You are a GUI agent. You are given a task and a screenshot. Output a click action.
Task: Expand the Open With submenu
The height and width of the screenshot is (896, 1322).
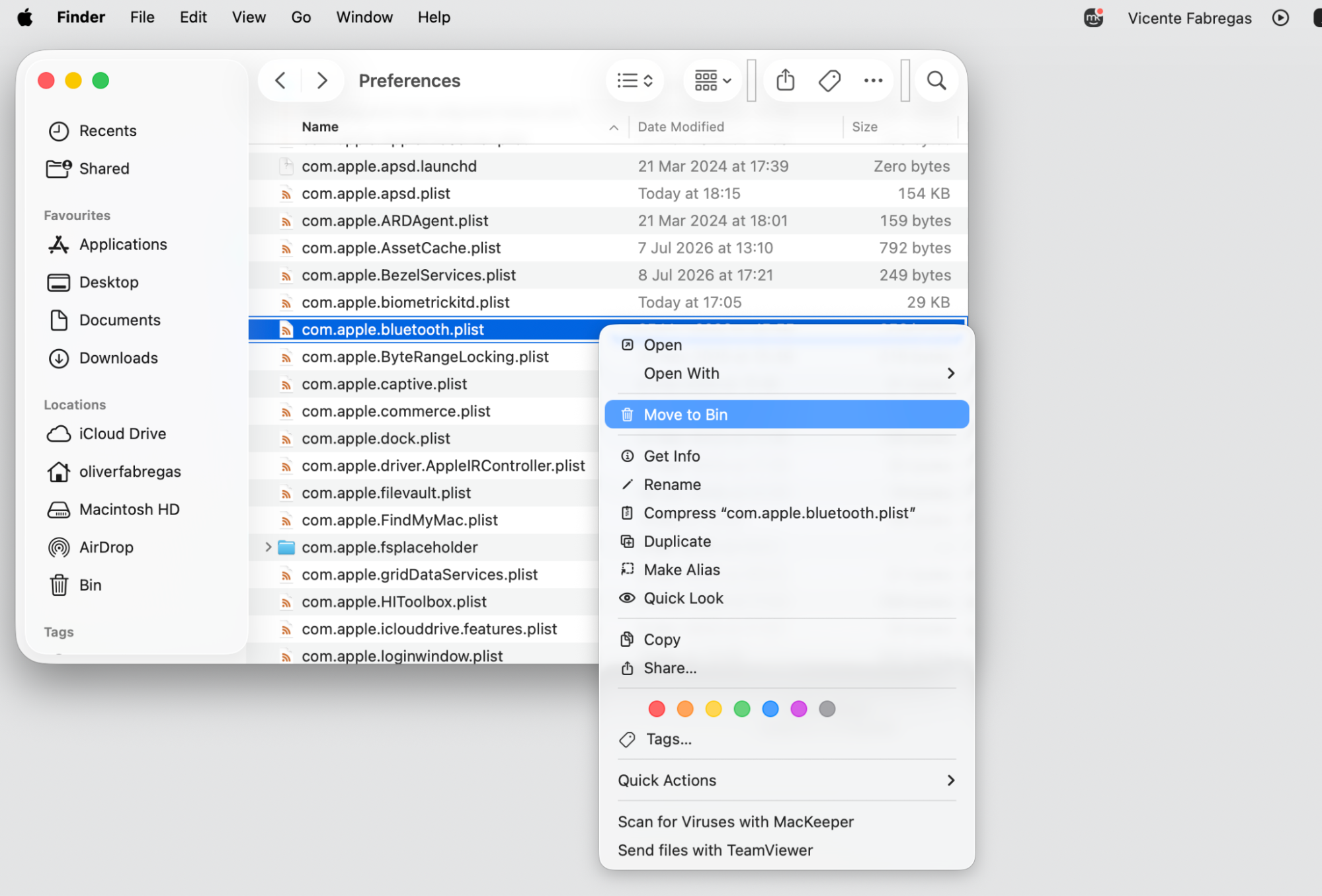(787, 374)
